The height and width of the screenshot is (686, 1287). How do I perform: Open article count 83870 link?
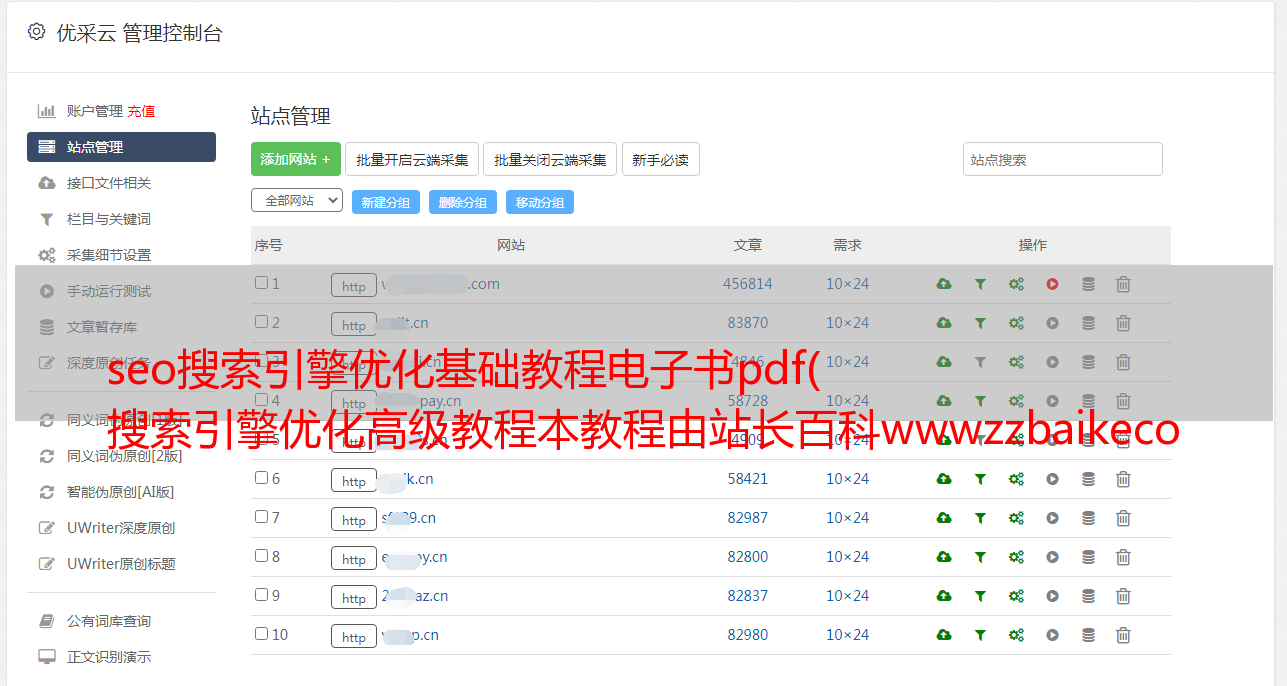748,323
